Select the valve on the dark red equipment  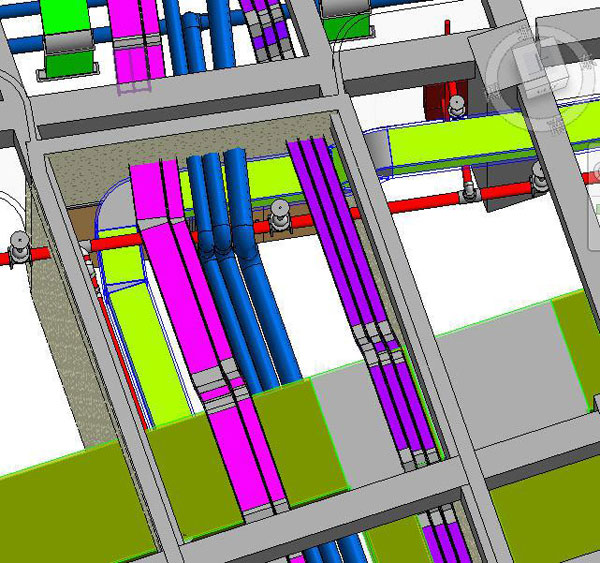pyautogui.click(x=456, y=104)
